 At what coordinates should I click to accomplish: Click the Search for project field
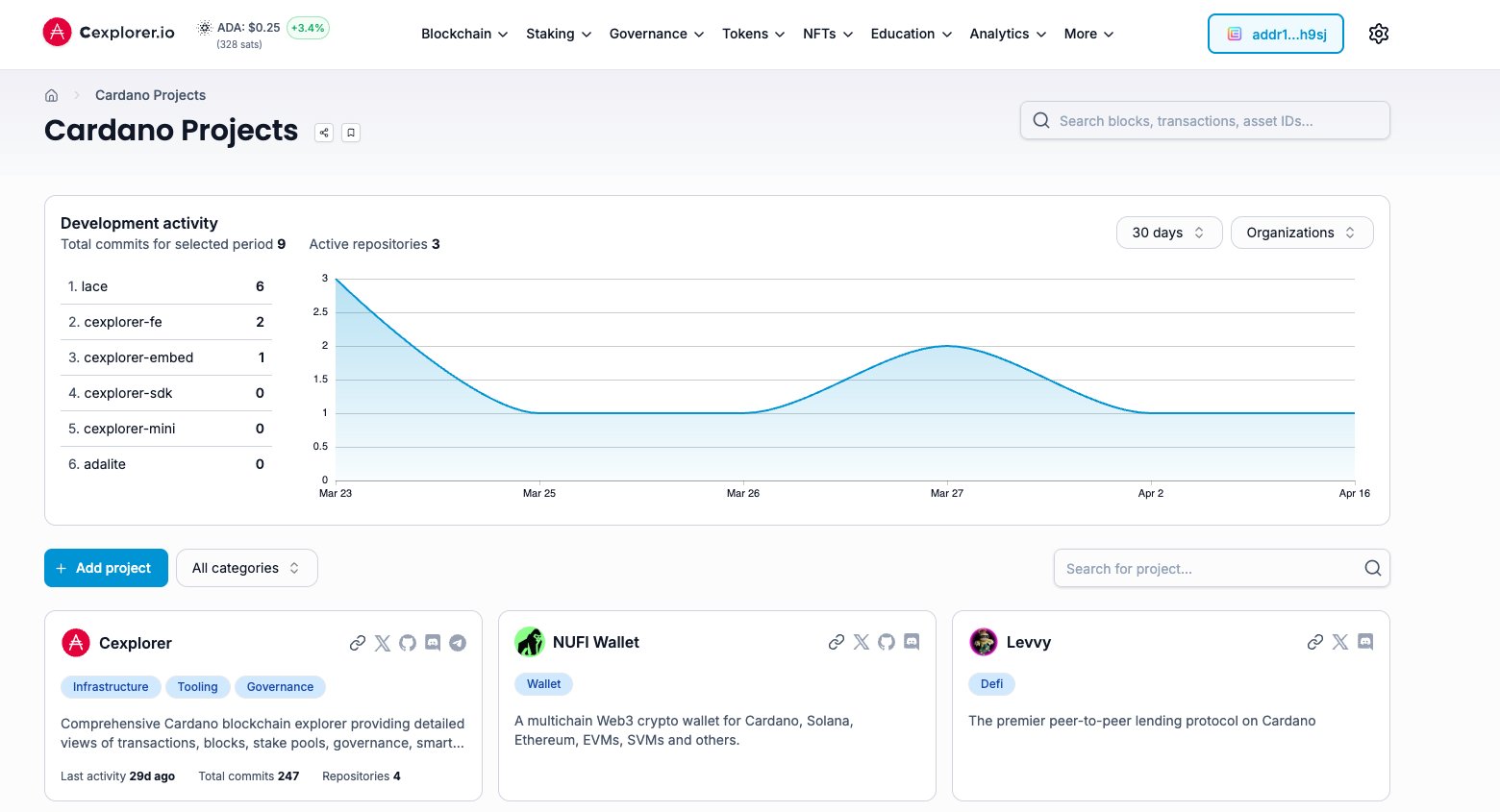[1212, 568]
